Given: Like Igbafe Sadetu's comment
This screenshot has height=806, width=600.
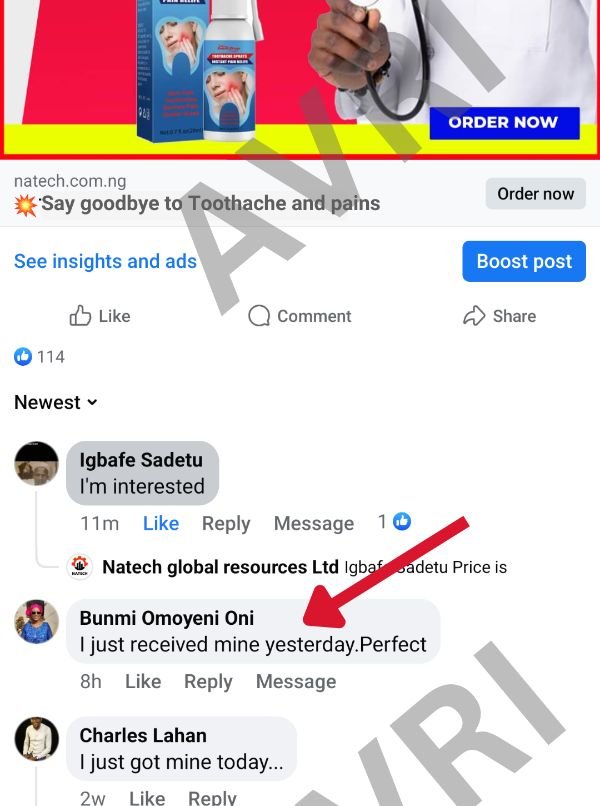Looking at the screenshot, I should point(161,523).
